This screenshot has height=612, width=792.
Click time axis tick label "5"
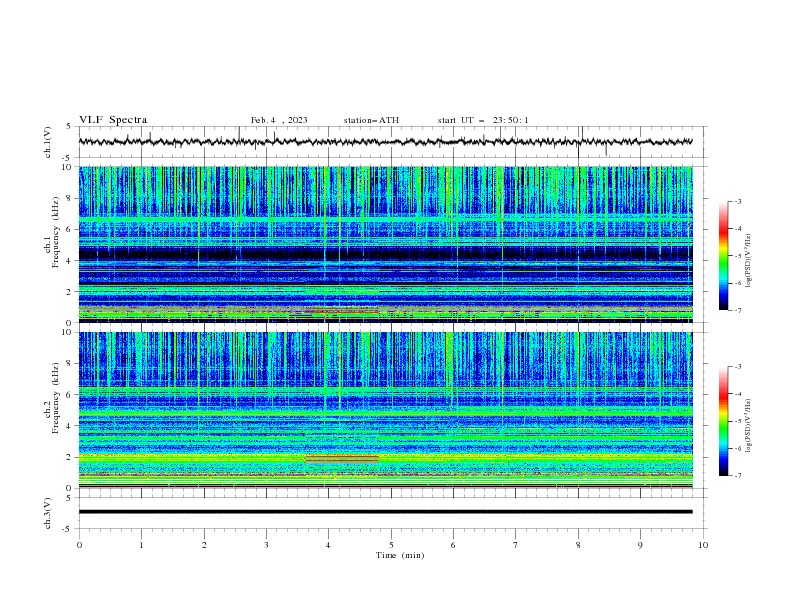[391, 545]
